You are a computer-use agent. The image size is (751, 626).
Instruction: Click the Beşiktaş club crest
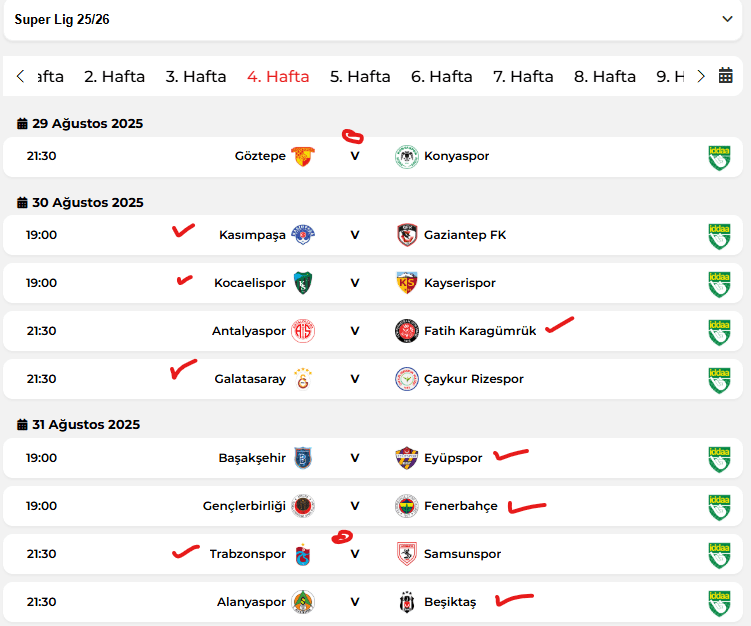(x=407, y=602)
